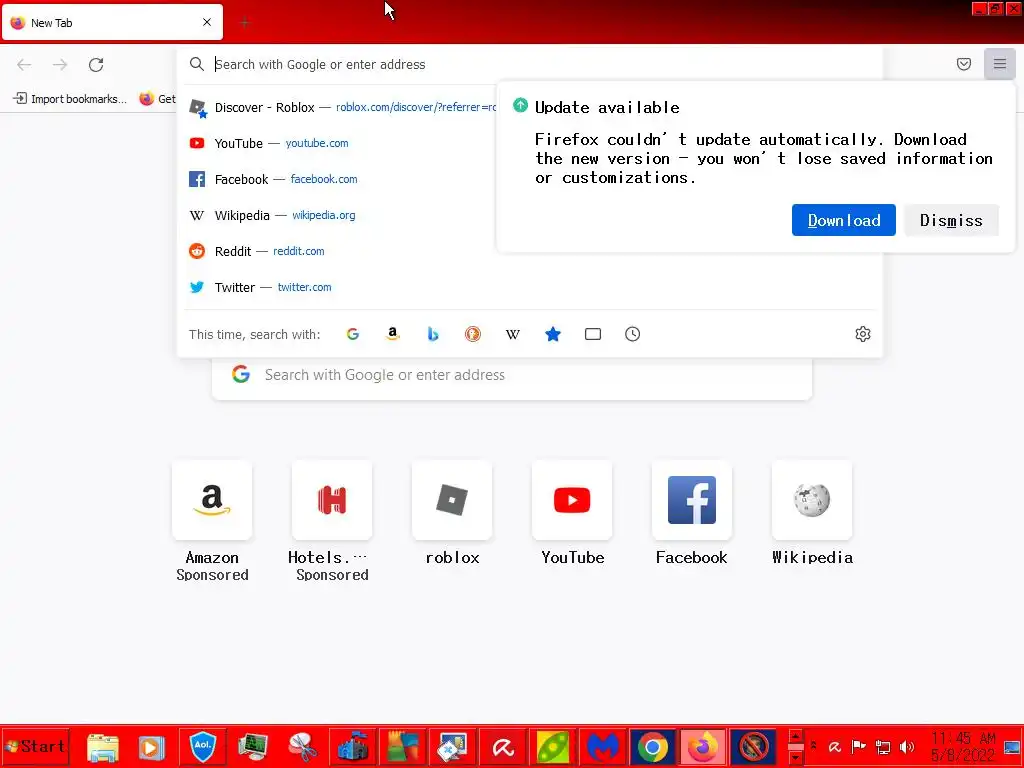Search this time with Amazon icon
This screenshot has height=768, width=1024.
[392, 334]
